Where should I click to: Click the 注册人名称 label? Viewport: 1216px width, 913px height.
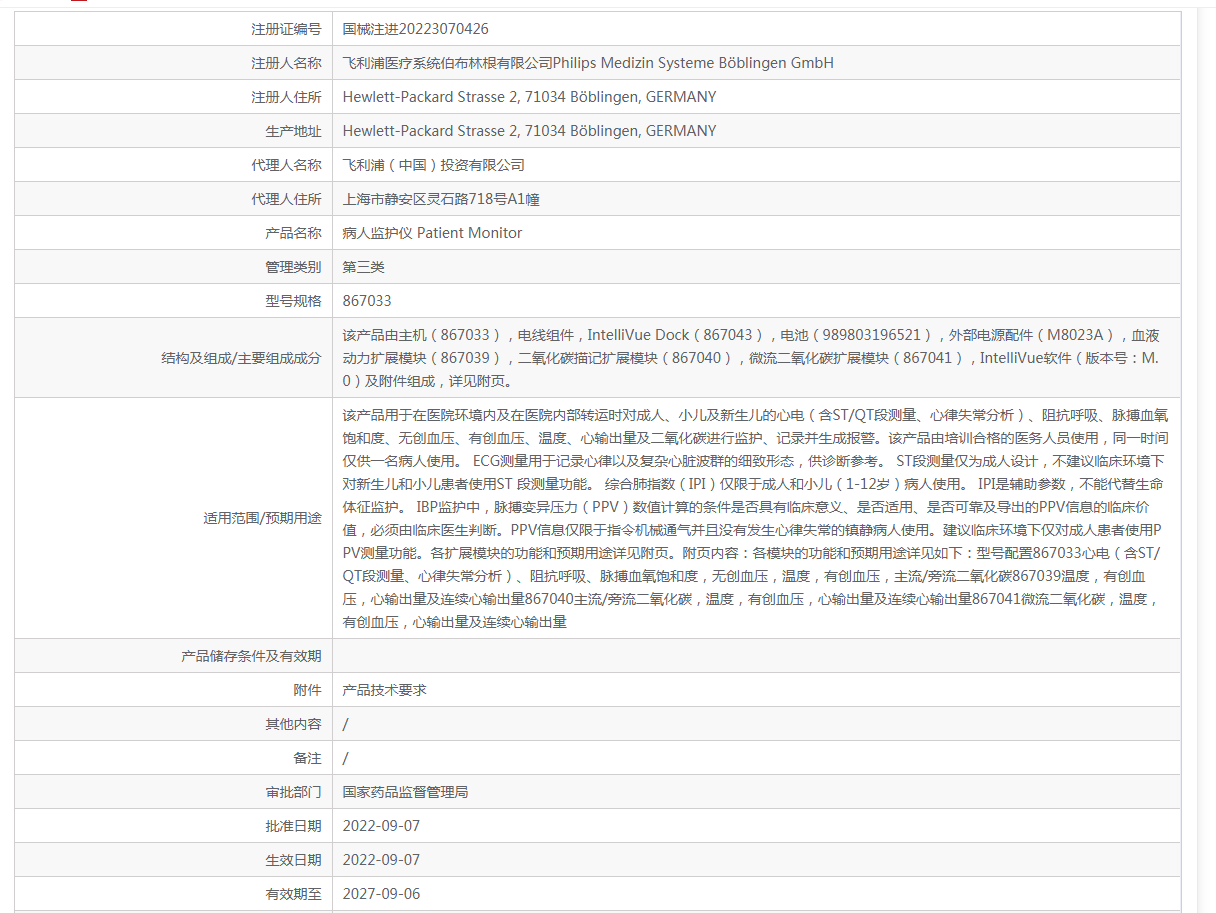tap(286, 63)
